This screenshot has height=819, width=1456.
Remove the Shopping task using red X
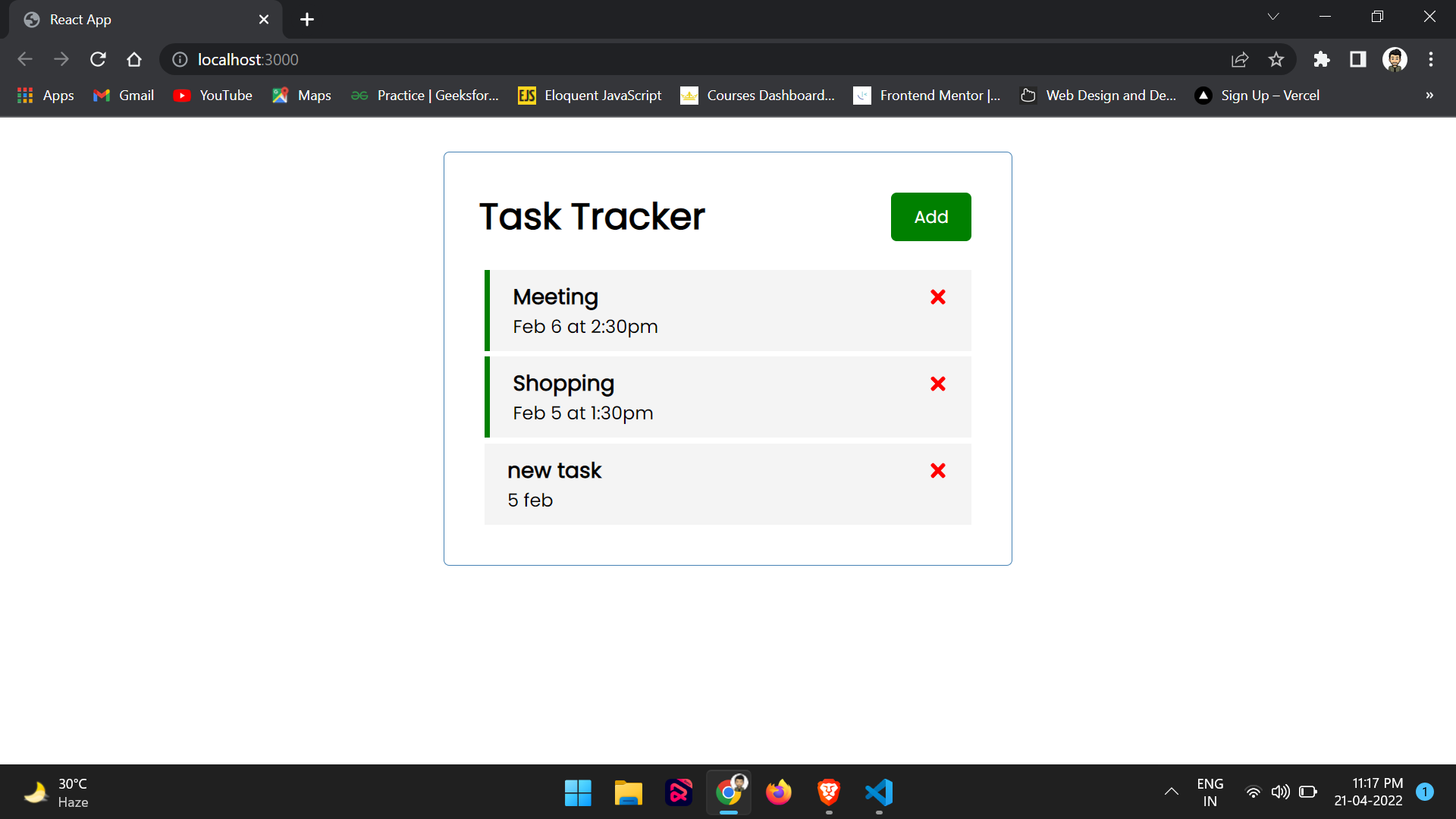(x=938, y=384)
